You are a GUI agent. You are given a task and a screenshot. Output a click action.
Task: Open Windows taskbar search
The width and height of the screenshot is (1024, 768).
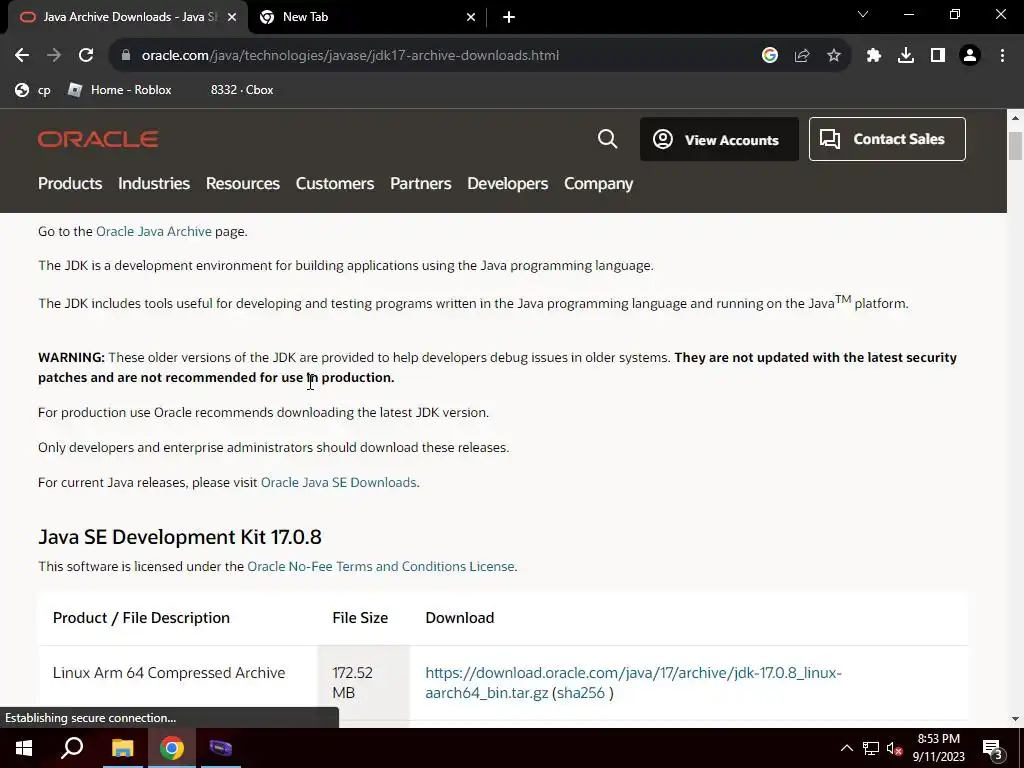(x=72, y=748)
